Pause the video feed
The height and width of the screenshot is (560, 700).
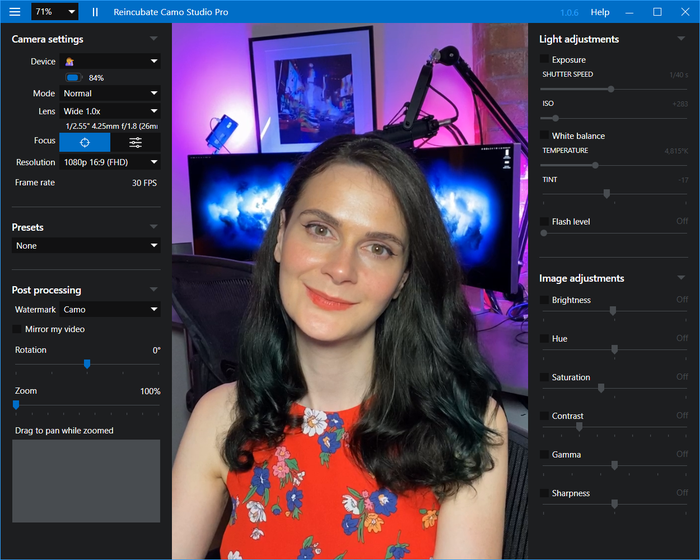click(95, 12)
